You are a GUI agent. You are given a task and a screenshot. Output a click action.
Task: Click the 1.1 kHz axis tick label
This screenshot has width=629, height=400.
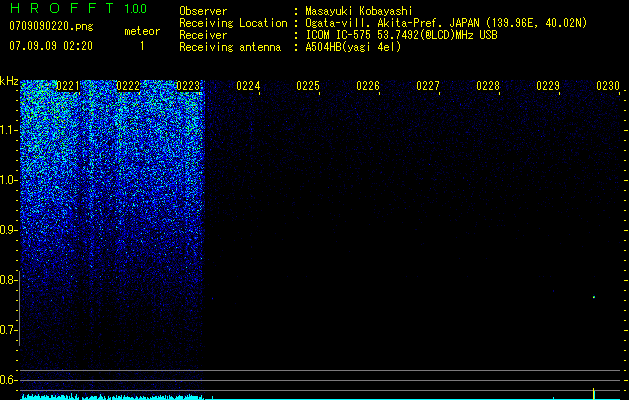click(x=9, y=130)
